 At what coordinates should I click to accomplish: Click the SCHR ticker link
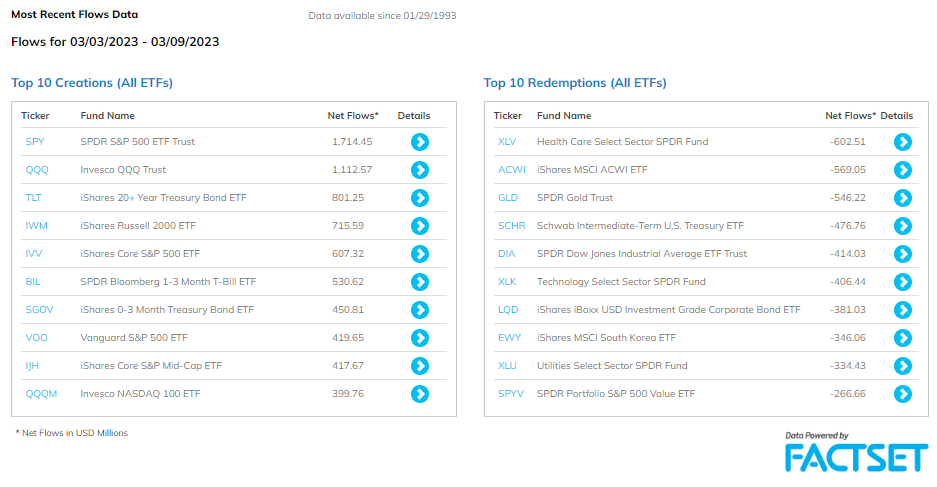(x=512, y=226)
